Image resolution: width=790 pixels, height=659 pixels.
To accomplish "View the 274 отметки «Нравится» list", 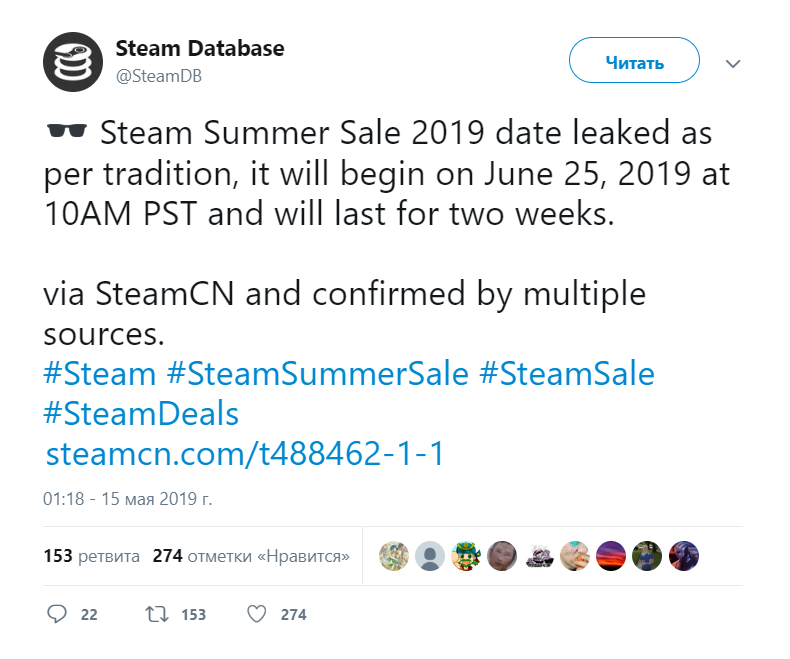I will 251,556.
